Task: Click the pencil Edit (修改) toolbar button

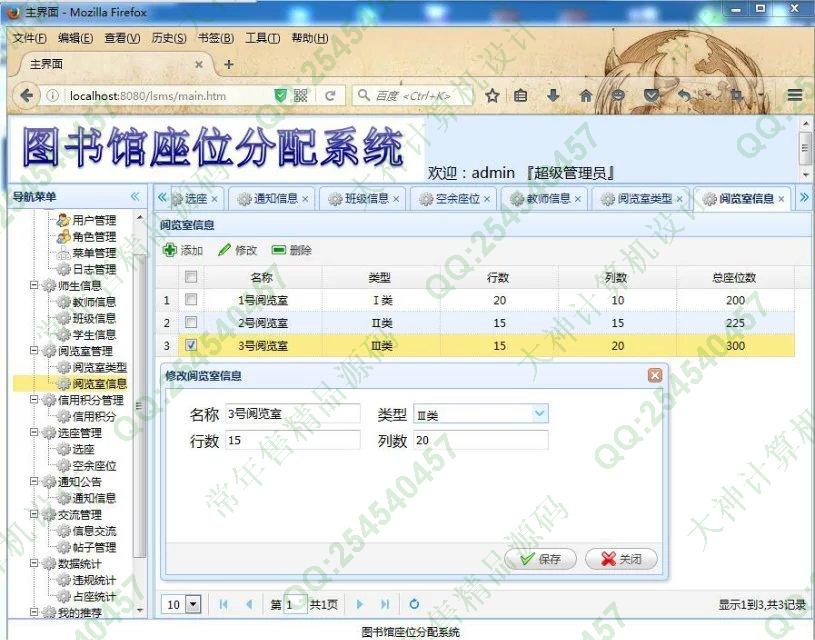Action: 238,250
